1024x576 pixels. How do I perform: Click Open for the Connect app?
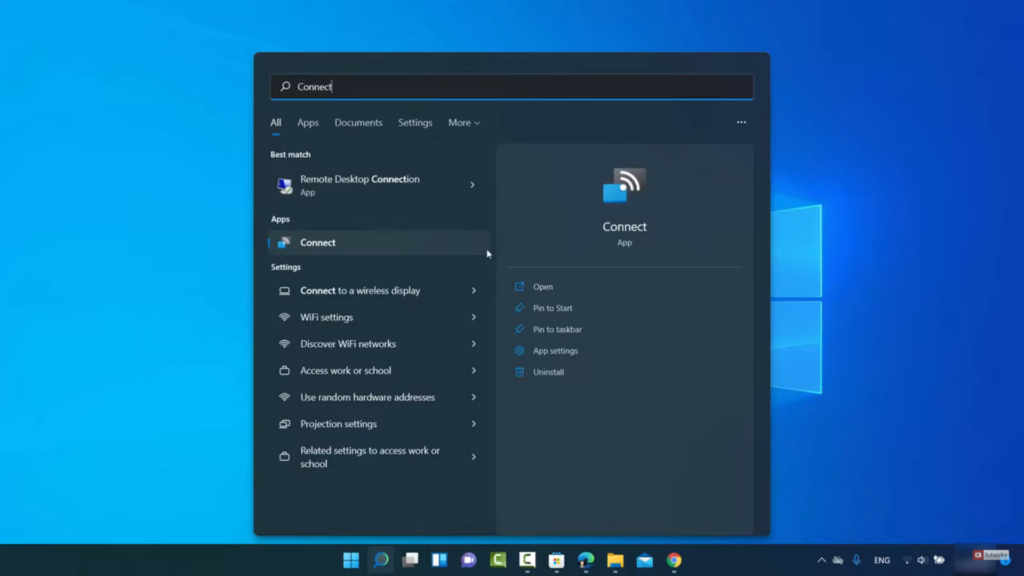[x=543, y=287]
